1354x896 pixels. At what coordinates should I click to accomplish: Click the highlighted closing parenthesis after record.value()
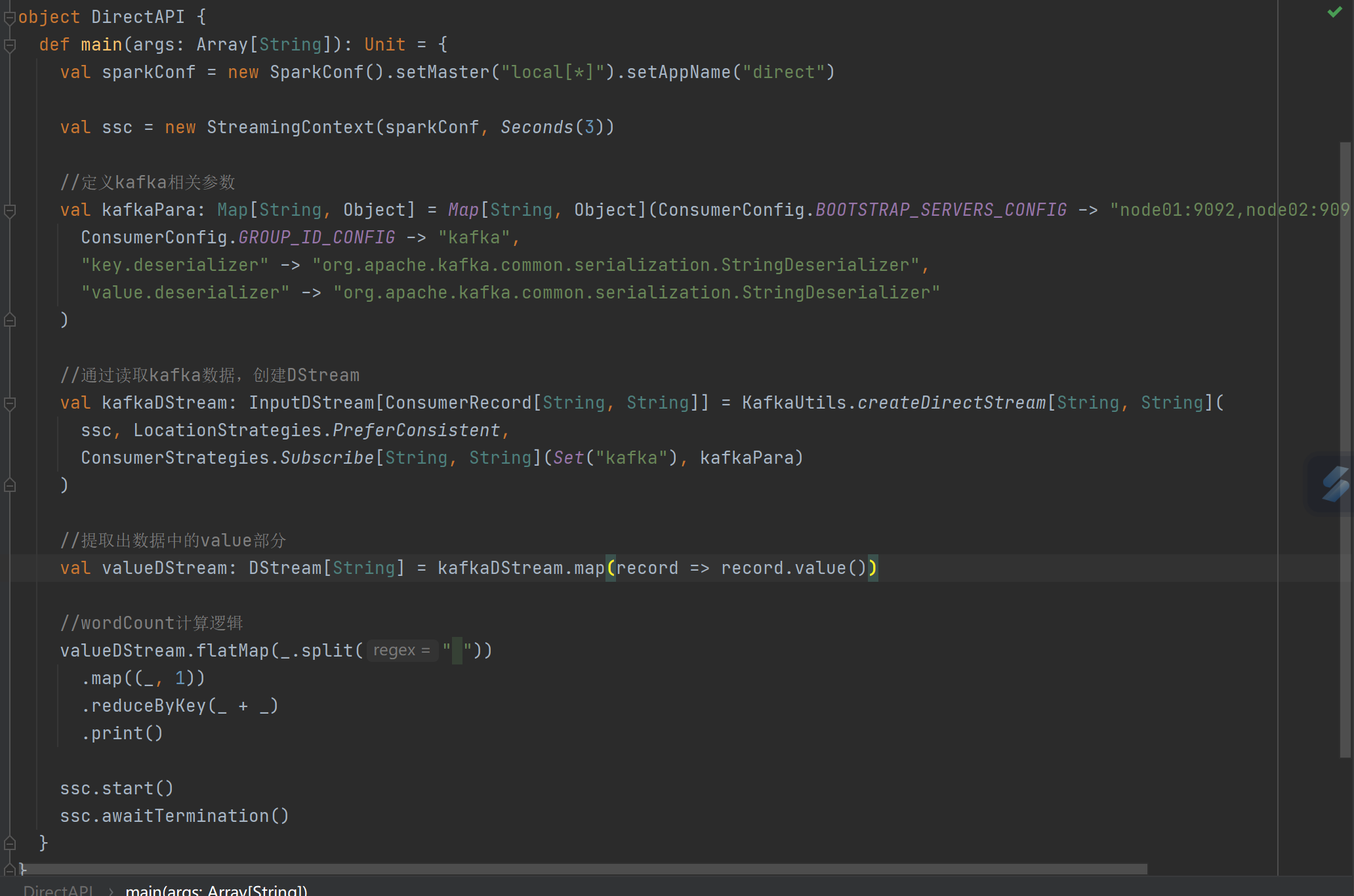pyautogui.click(x=872, y=568)
